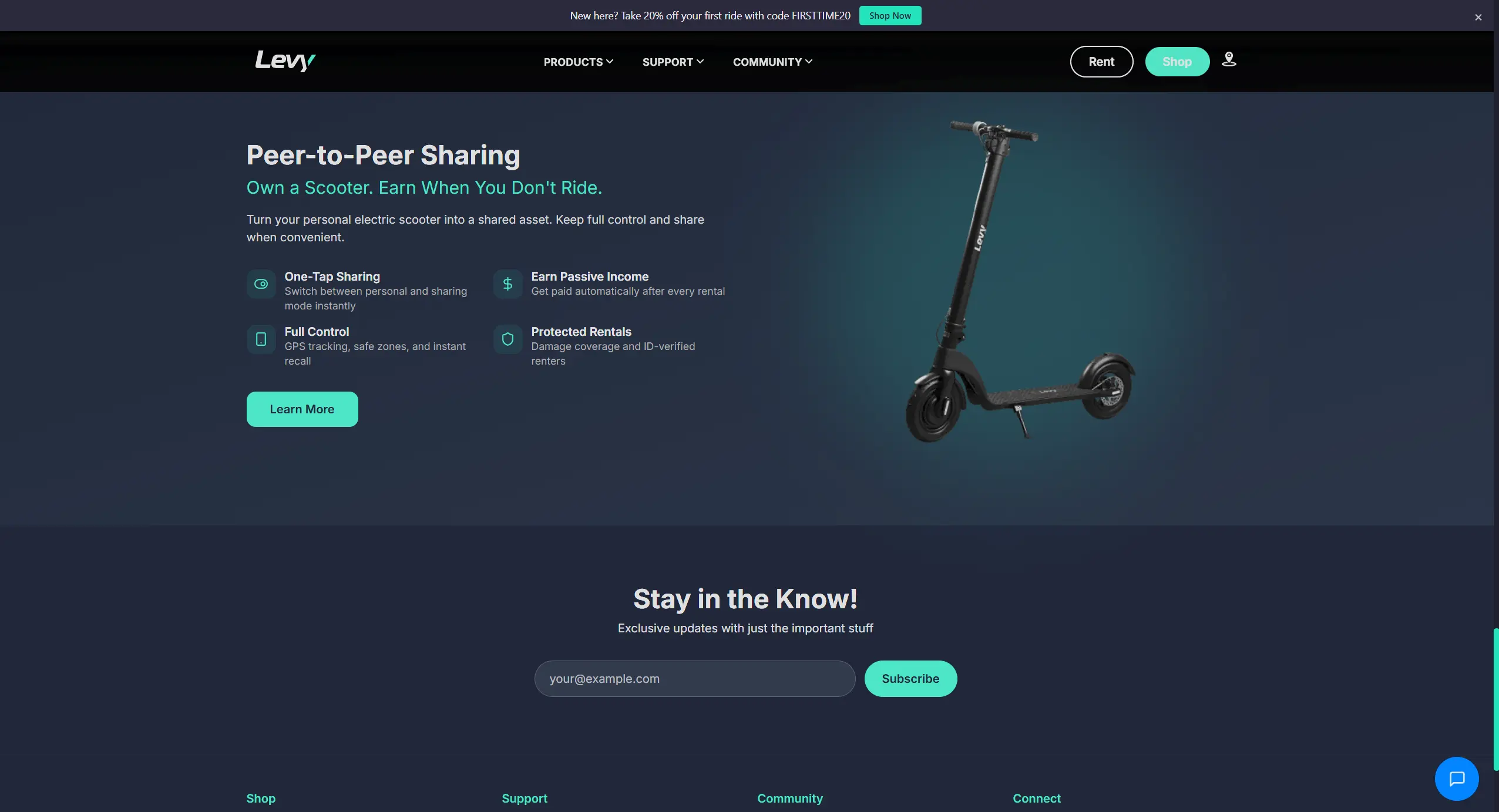
Task: Expand the Support dropdown menu
Action: pyautogui.click(x=673, y=62)
